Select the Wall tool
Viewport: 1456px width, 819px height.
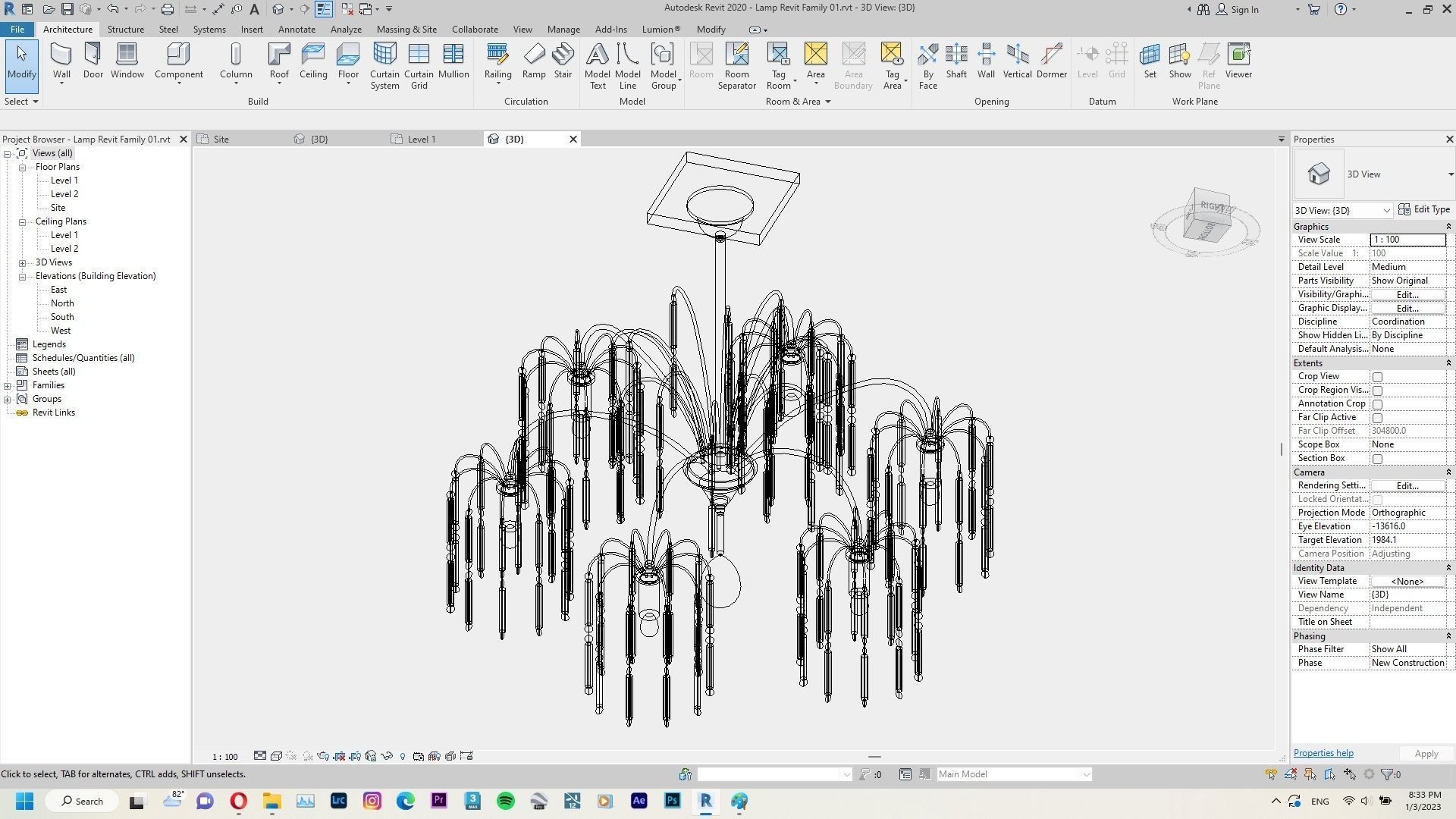pos(61,61)
